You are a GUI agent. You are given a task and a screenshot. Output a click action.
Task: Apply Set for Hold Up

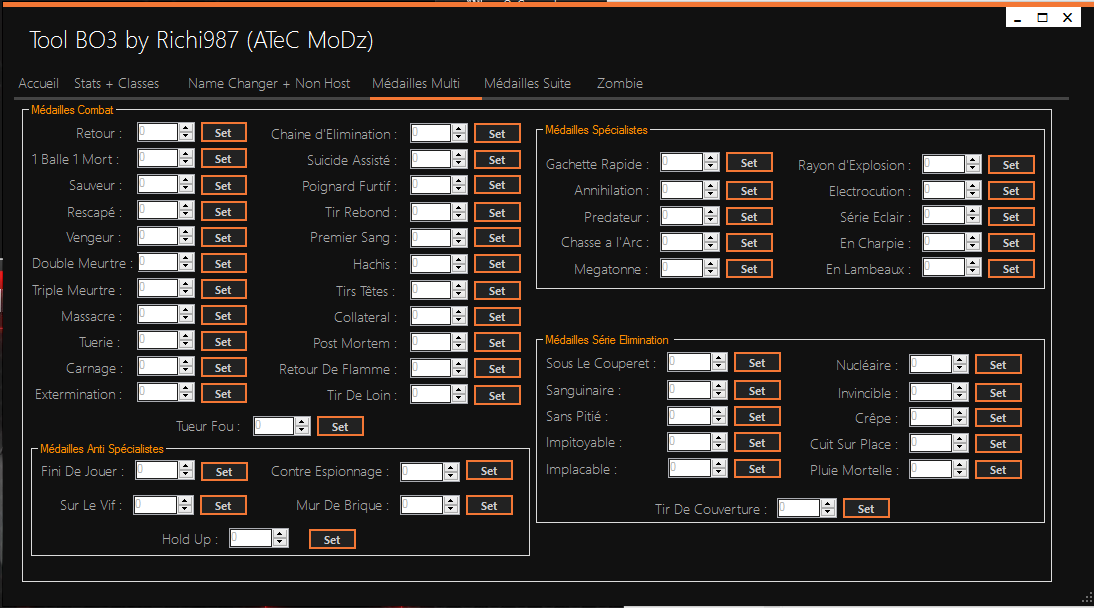click(x=332, y=540)
